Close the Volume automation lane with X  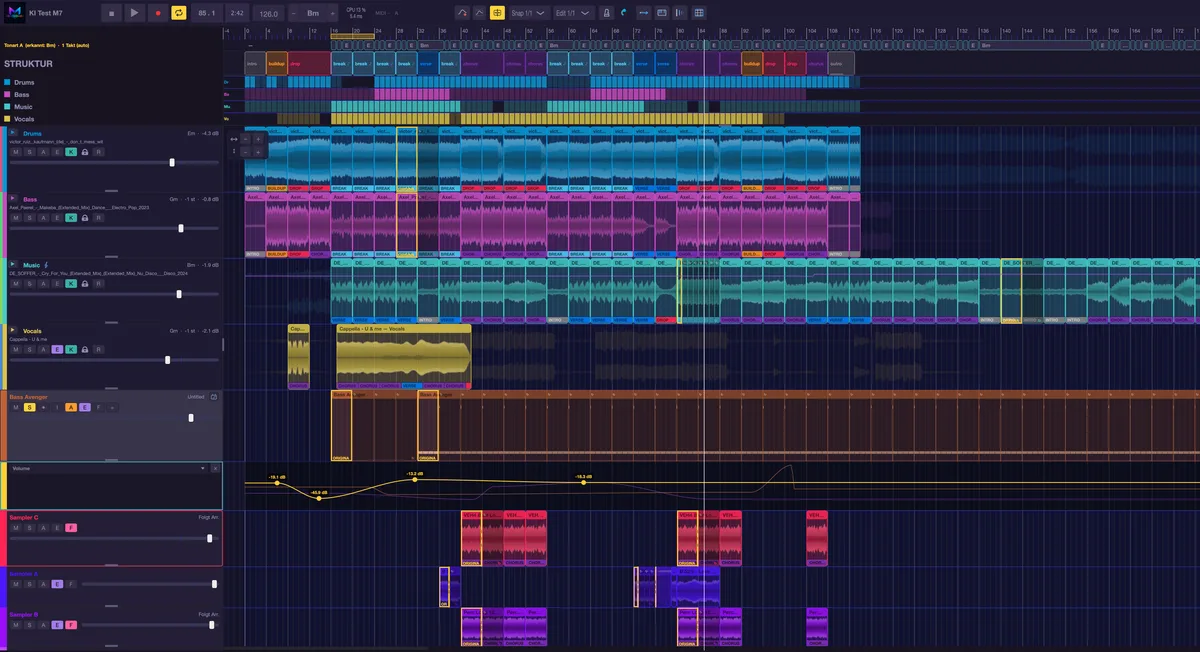point(215,467)
